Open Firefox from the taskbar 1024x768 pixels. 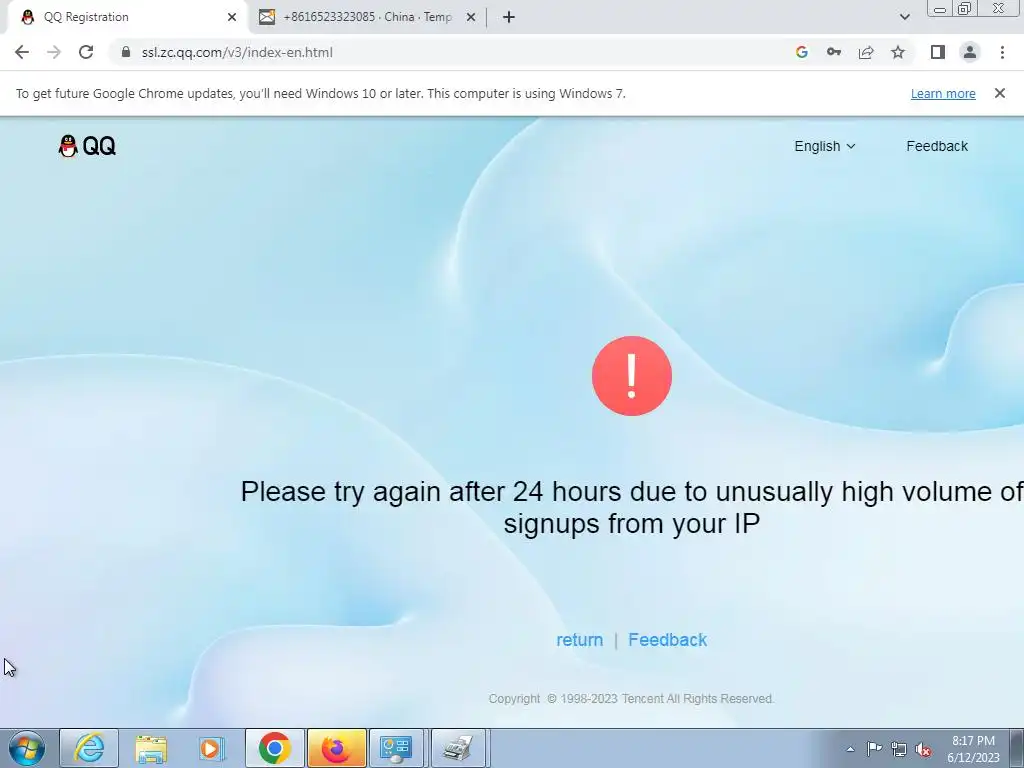336,748
